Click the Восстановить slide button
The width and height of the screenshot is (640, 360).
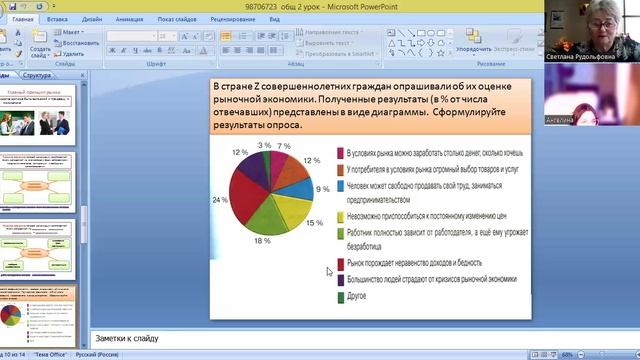point(77,43)
